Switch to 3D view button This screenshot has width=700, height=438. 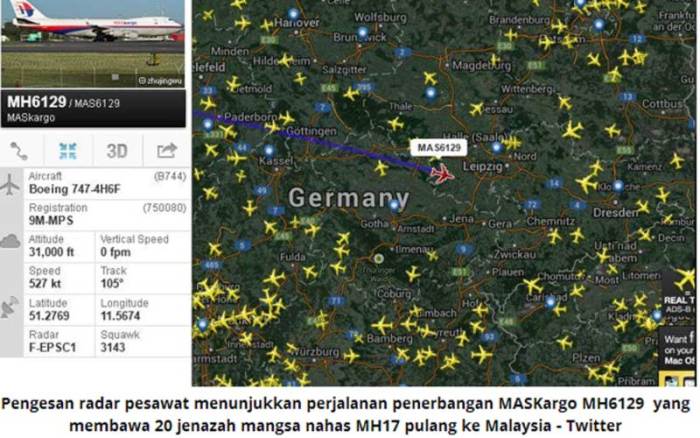tap(117, 151)
